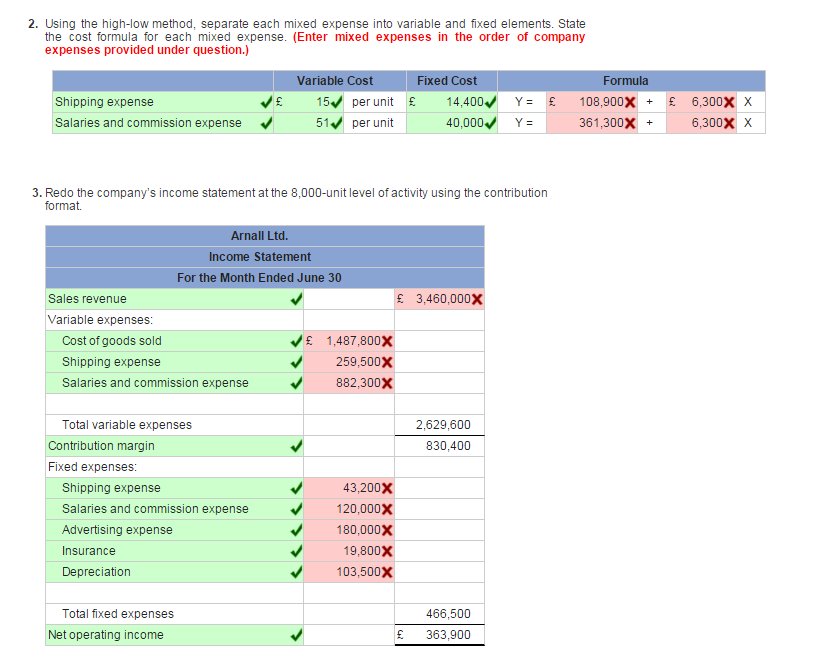Click the Fixed expenses: section label
Screen dimensions: 835x667
[92, 467]
